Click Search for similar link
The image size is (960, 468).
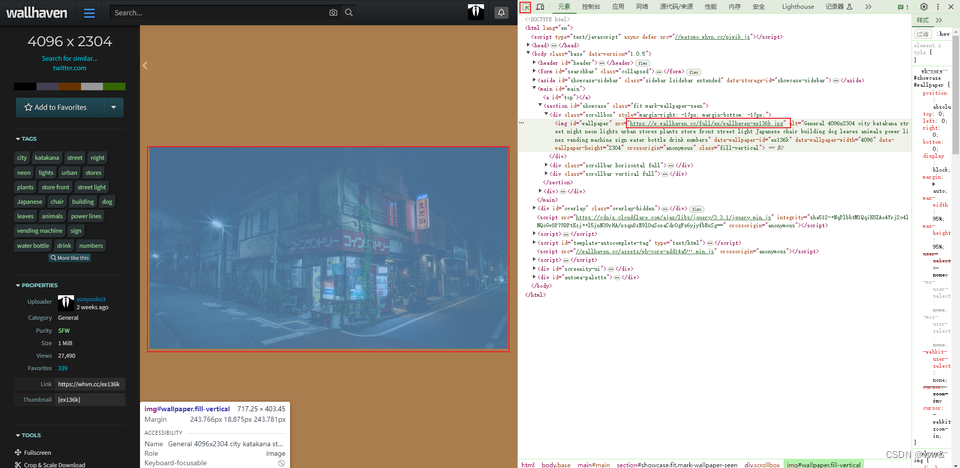tap(70, 58)
